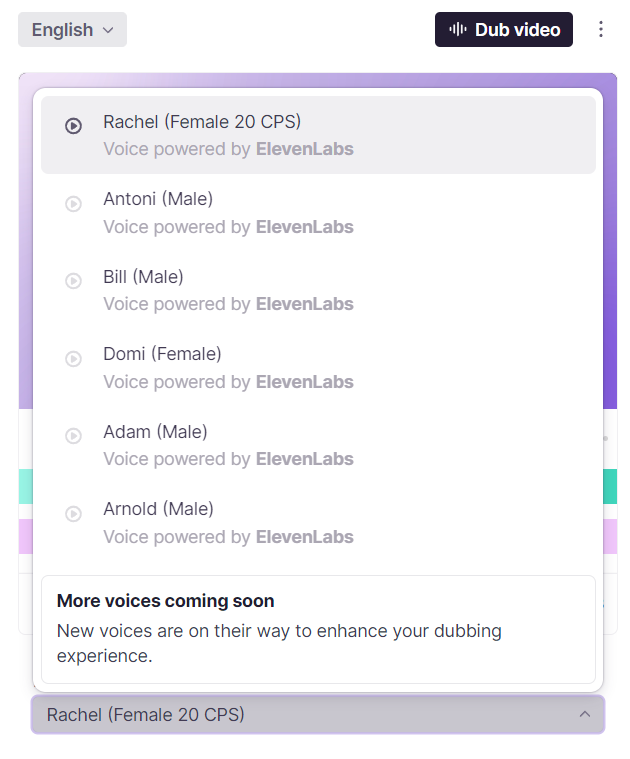Screen dimensions: 630x759
Task: Select Antoni (Male) voice option
Action: coord(318,213)
